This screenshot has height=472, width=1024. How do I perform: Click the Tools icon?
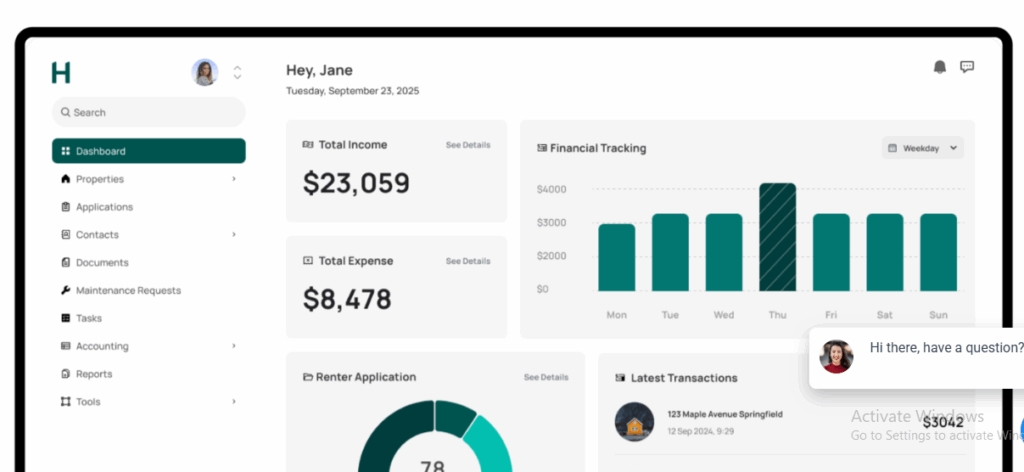click(65, 401)
